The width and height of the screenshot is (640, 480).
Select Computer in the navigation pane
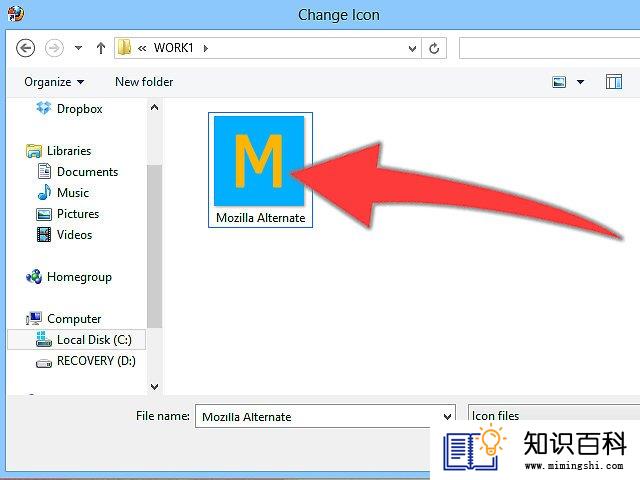pyautogui.click(x=74, y=318)
